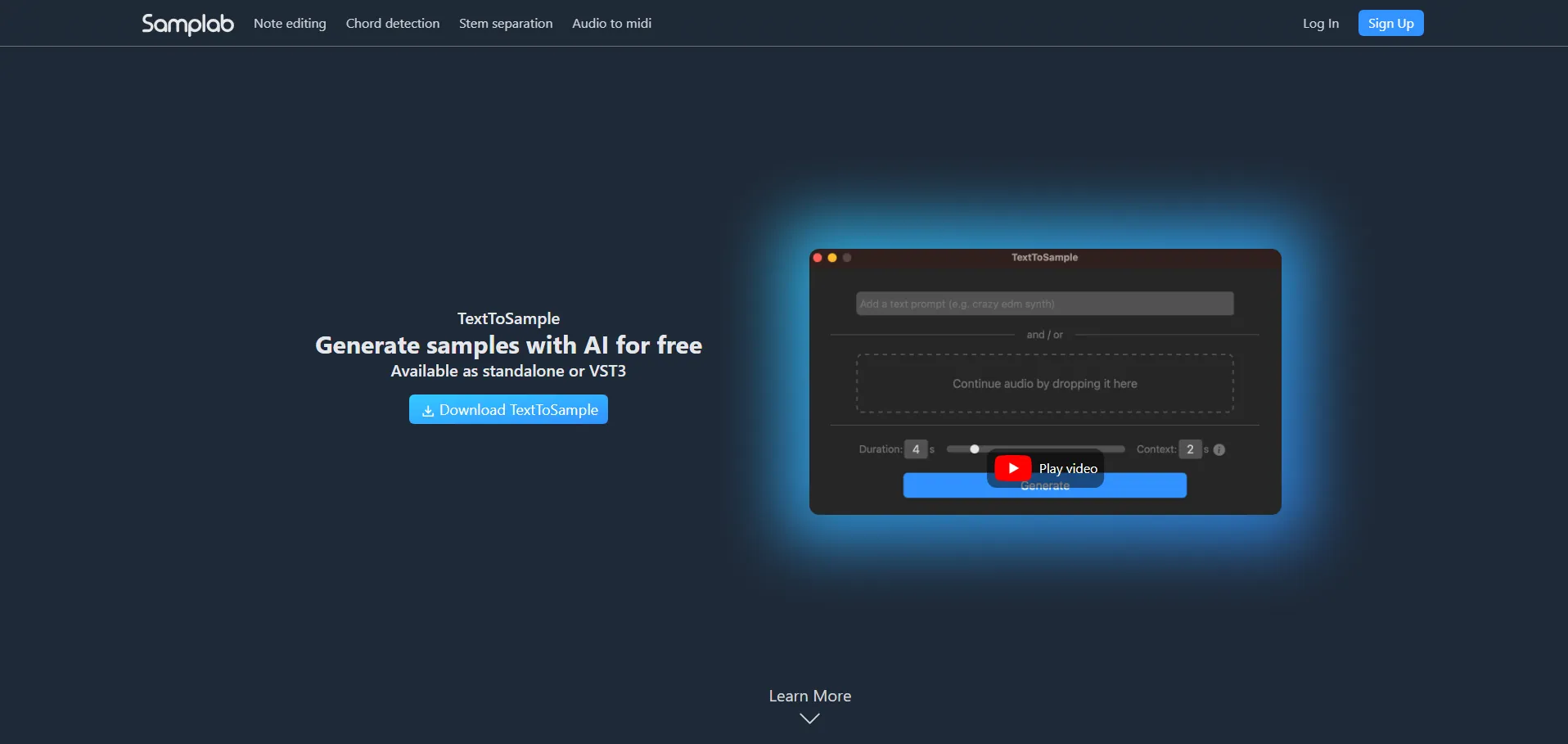Click the Download TextToSample button
This screenshot has width=1568, height=744.
point(508,409)
